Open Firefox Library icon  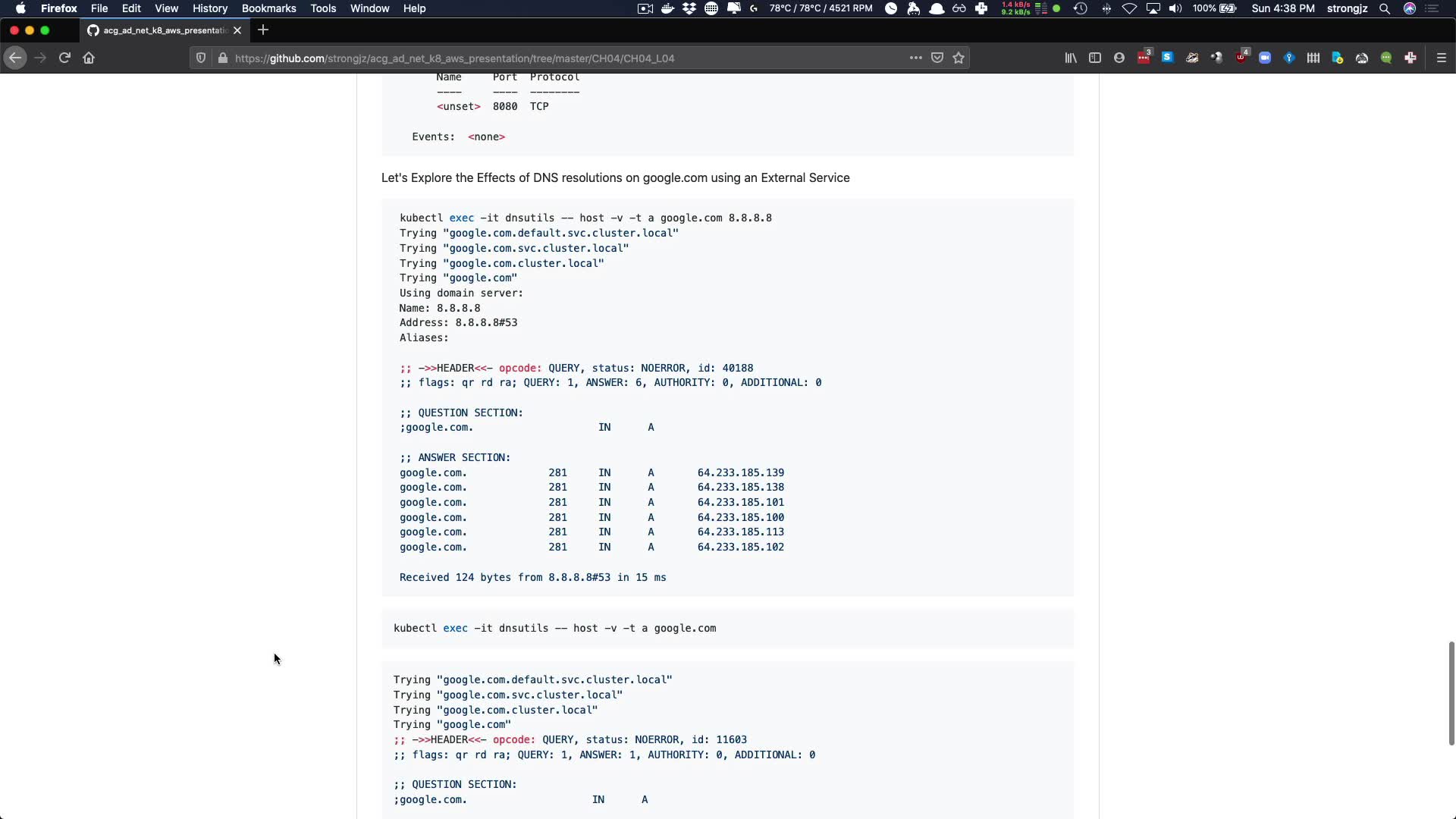(x=1071, y=58)
